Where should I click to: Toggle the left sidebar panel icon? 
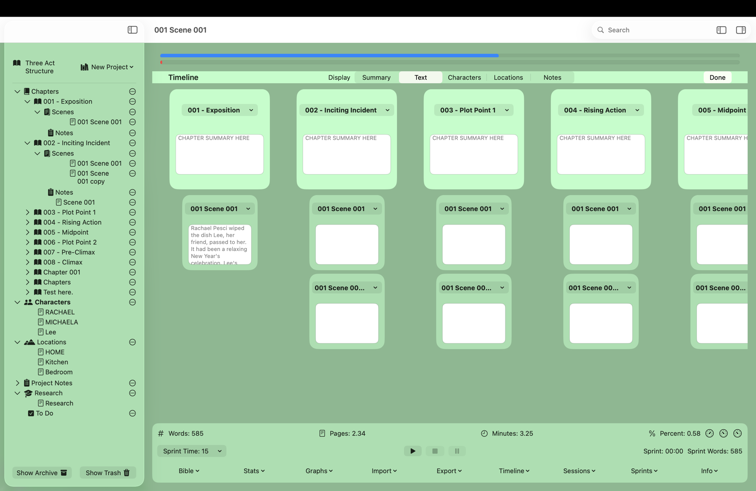(x=132, y=30)
